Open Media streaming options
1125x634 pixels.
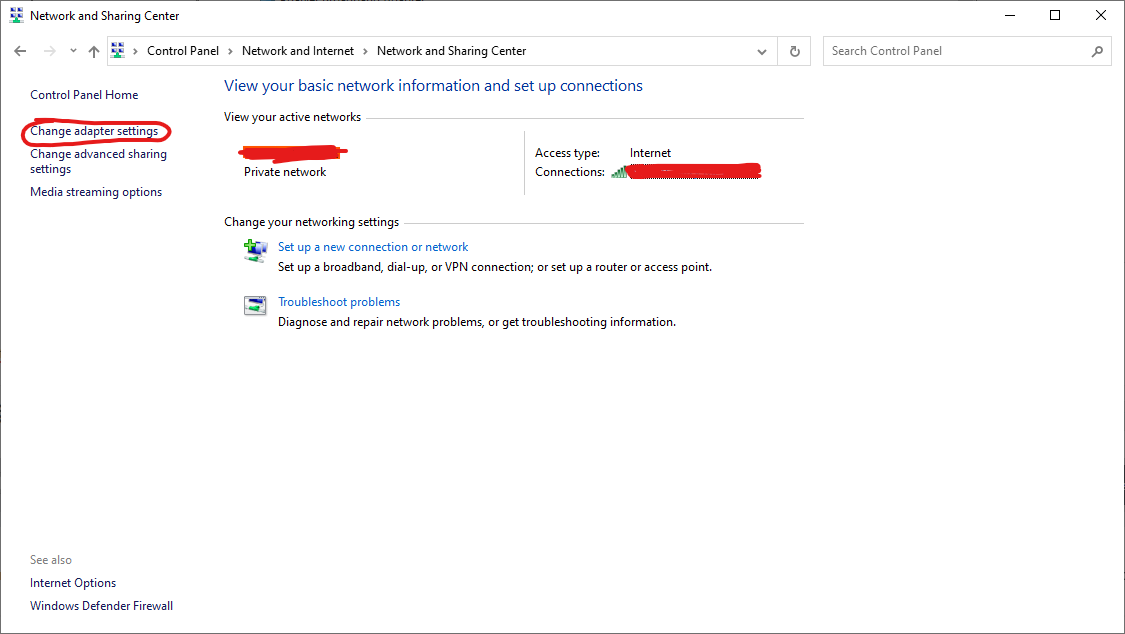tap(96, 192)
